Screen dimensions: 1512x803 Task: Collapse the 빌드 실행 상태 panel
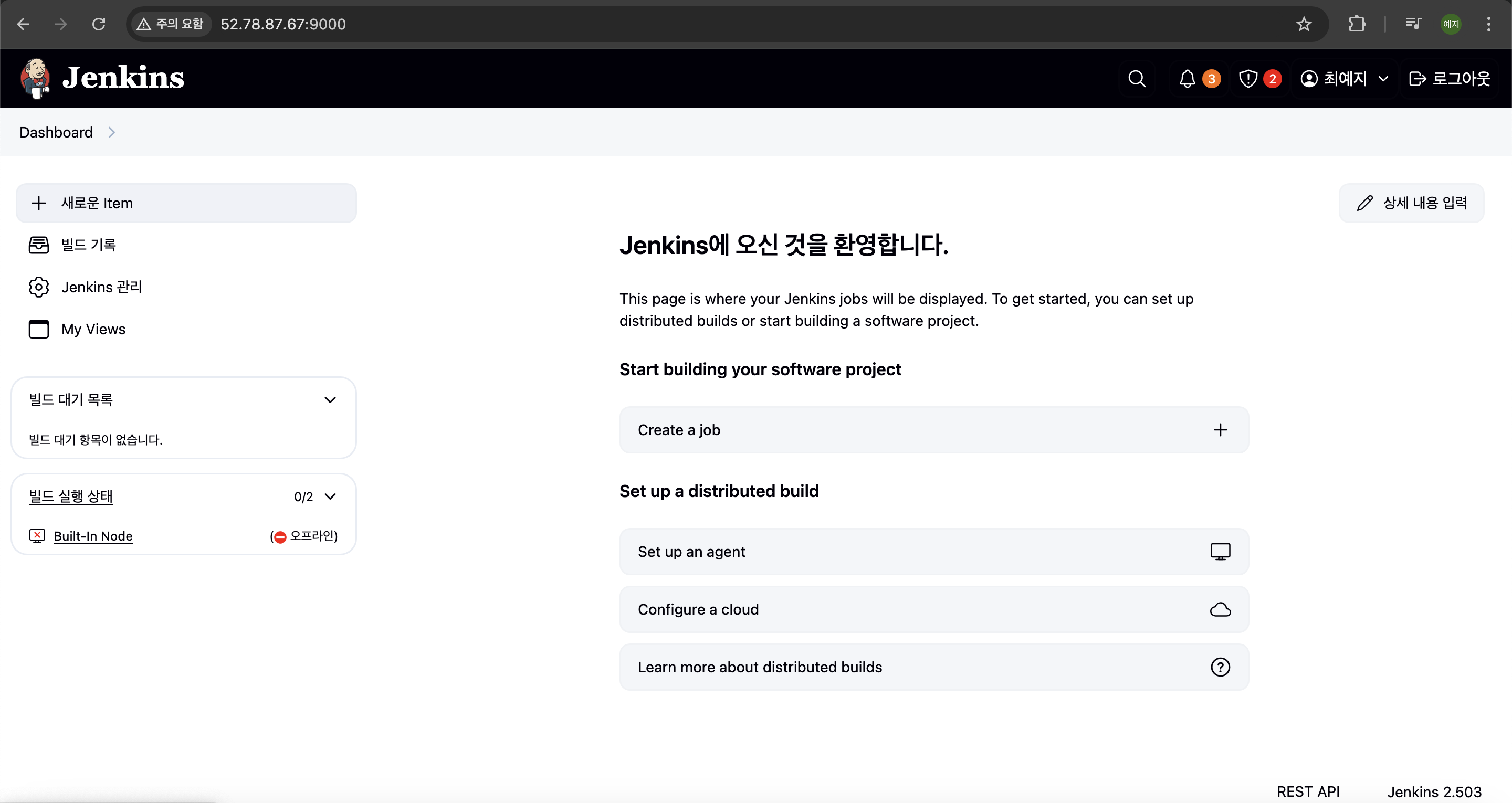tap(330, 496)
